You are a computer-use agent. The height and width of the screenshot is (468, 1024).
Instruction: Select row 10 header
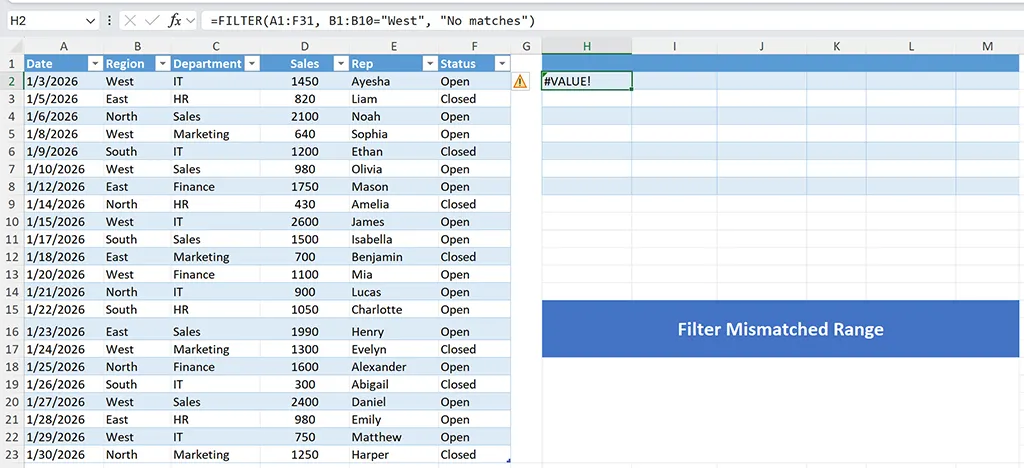12,222
